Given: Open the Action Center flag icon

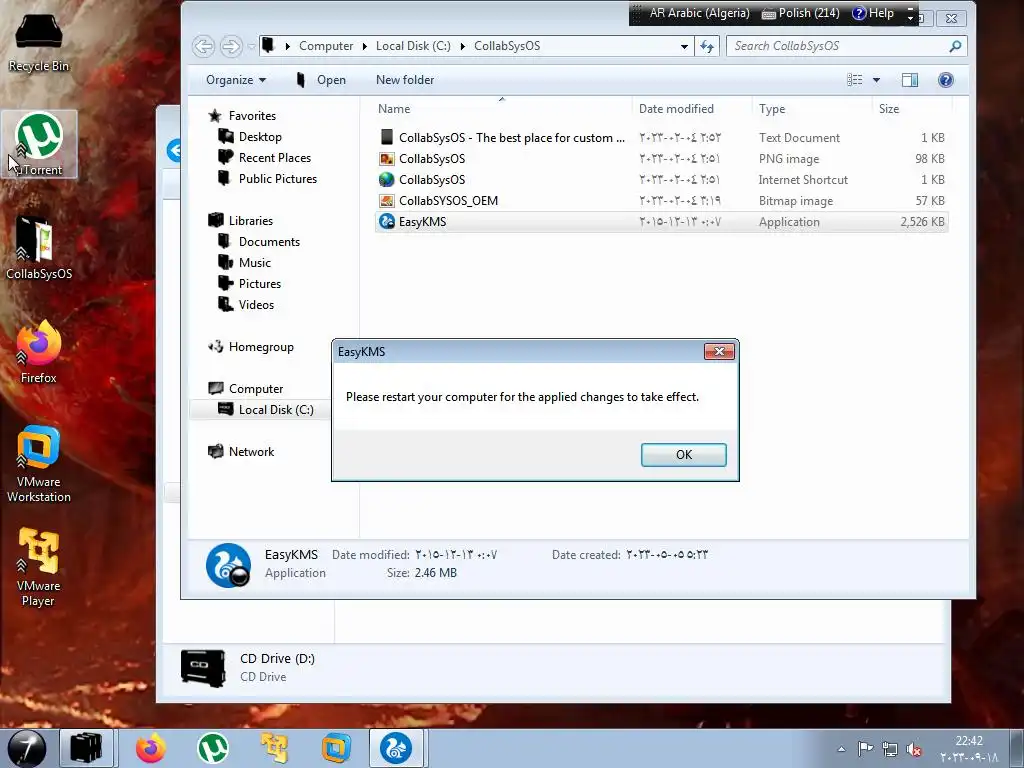Looking at the screenshot, I should coord(865,749).
